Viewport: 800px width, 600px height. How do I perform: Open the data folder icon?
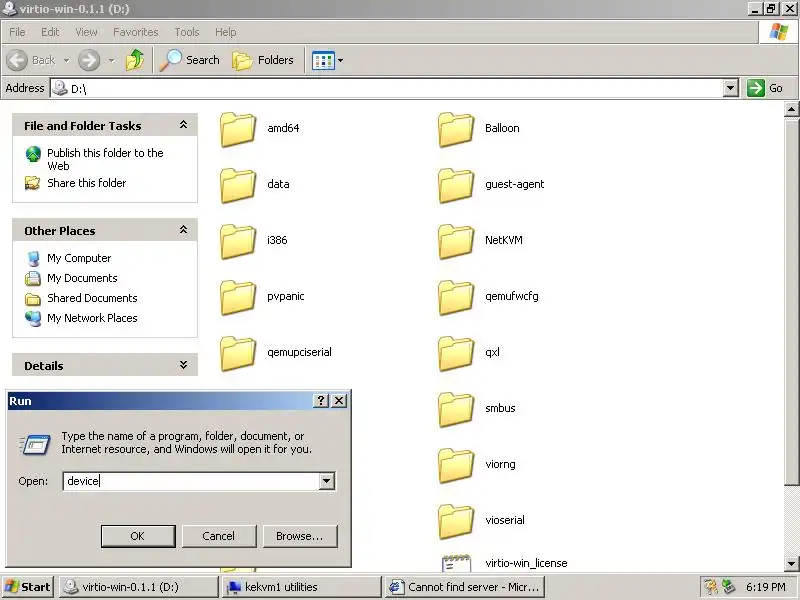click(x=238, y=185)
